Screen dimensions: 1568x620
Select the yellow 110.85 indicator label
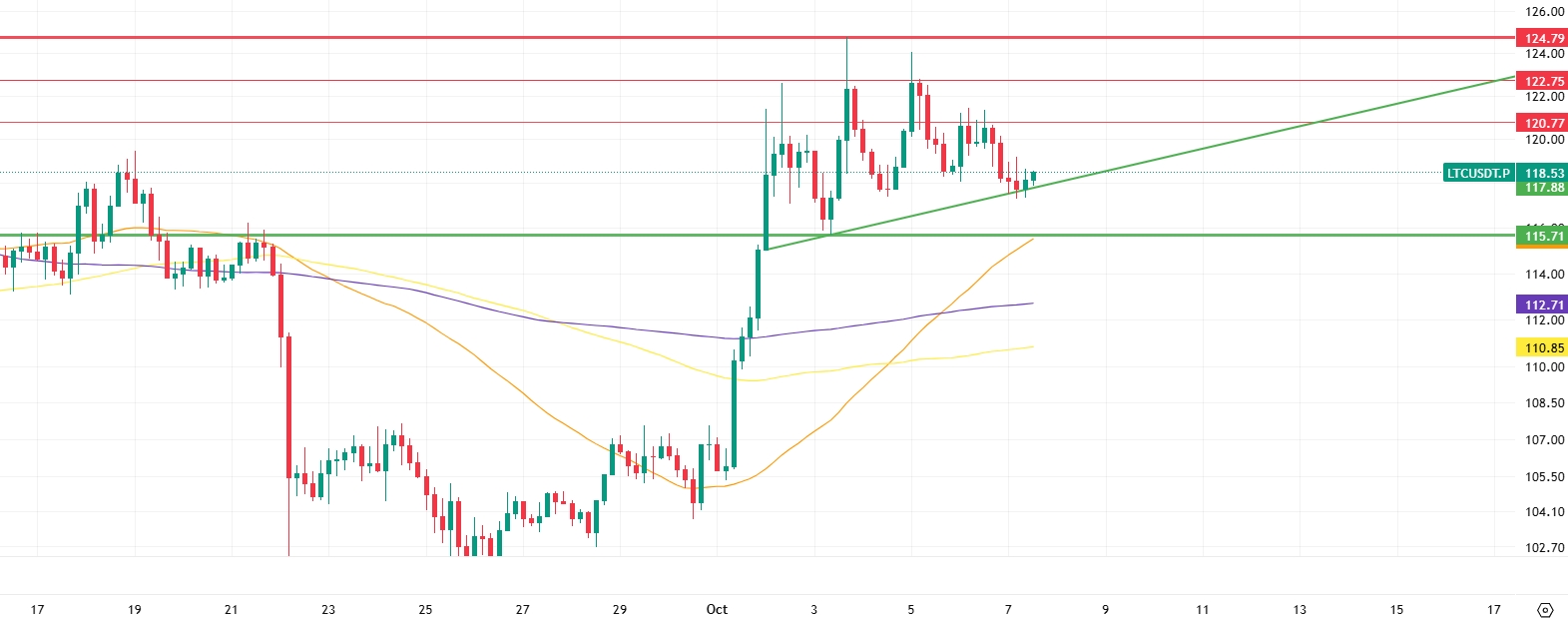click(1543, 347)
